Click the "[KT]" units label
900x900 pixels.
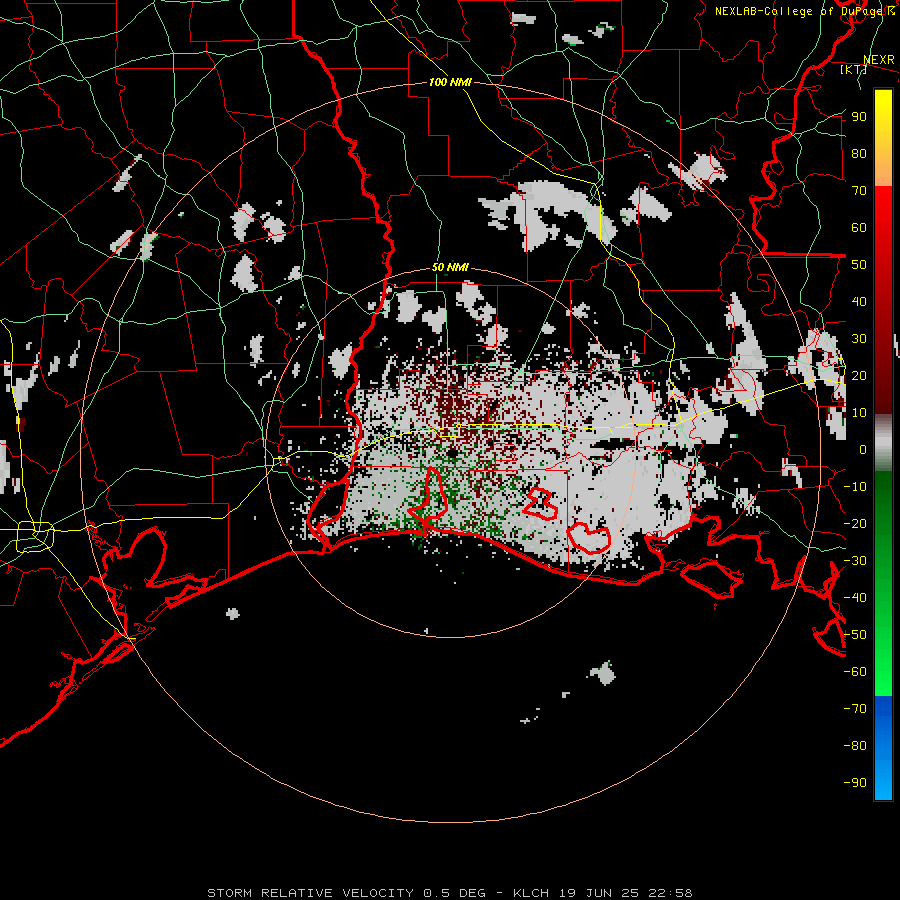[854, 69]
